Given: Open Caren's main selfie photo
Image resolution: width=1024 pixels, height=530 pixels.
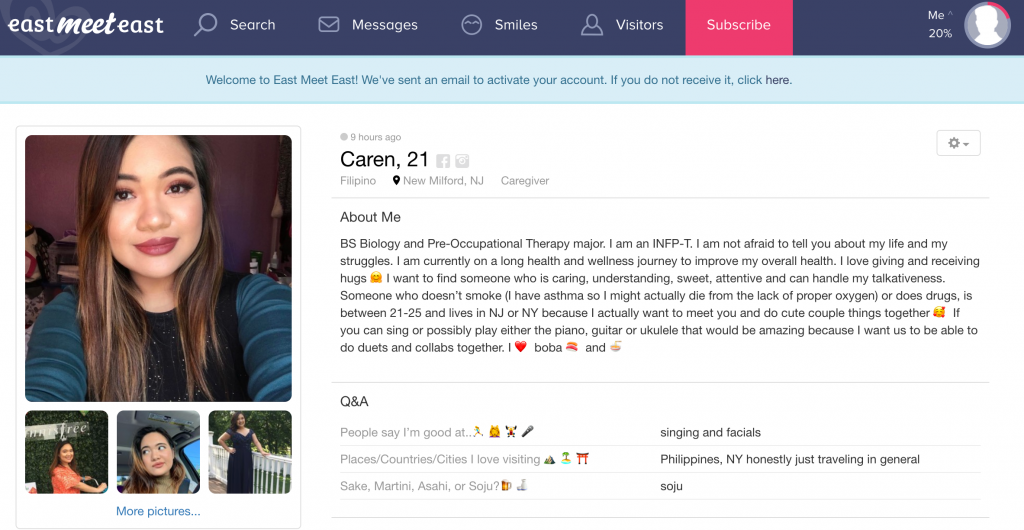Looking at the screenshot, I should pyautogui.click(x=159, y=268).
